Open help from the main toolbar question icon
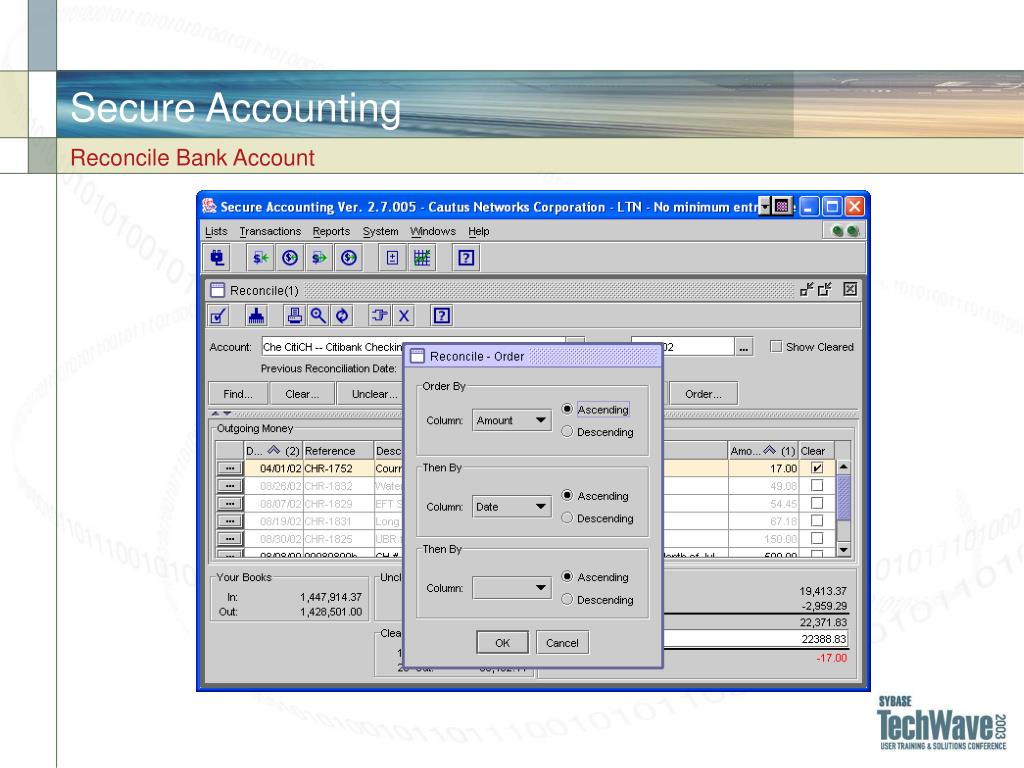 pyautogui.click(x=466, y=258)
